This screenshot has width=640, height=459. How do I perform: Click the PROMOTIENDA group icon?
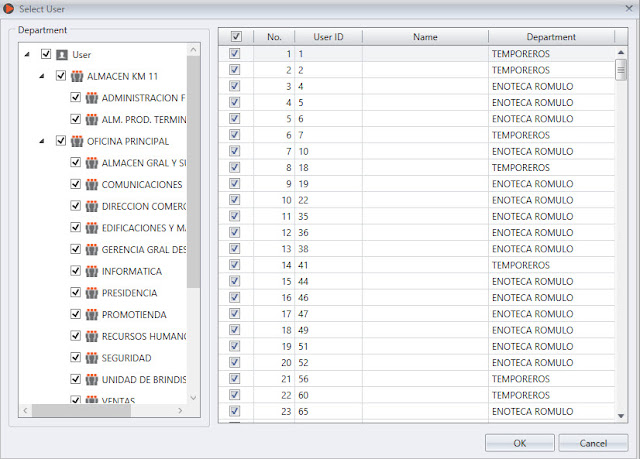[91, 315]
